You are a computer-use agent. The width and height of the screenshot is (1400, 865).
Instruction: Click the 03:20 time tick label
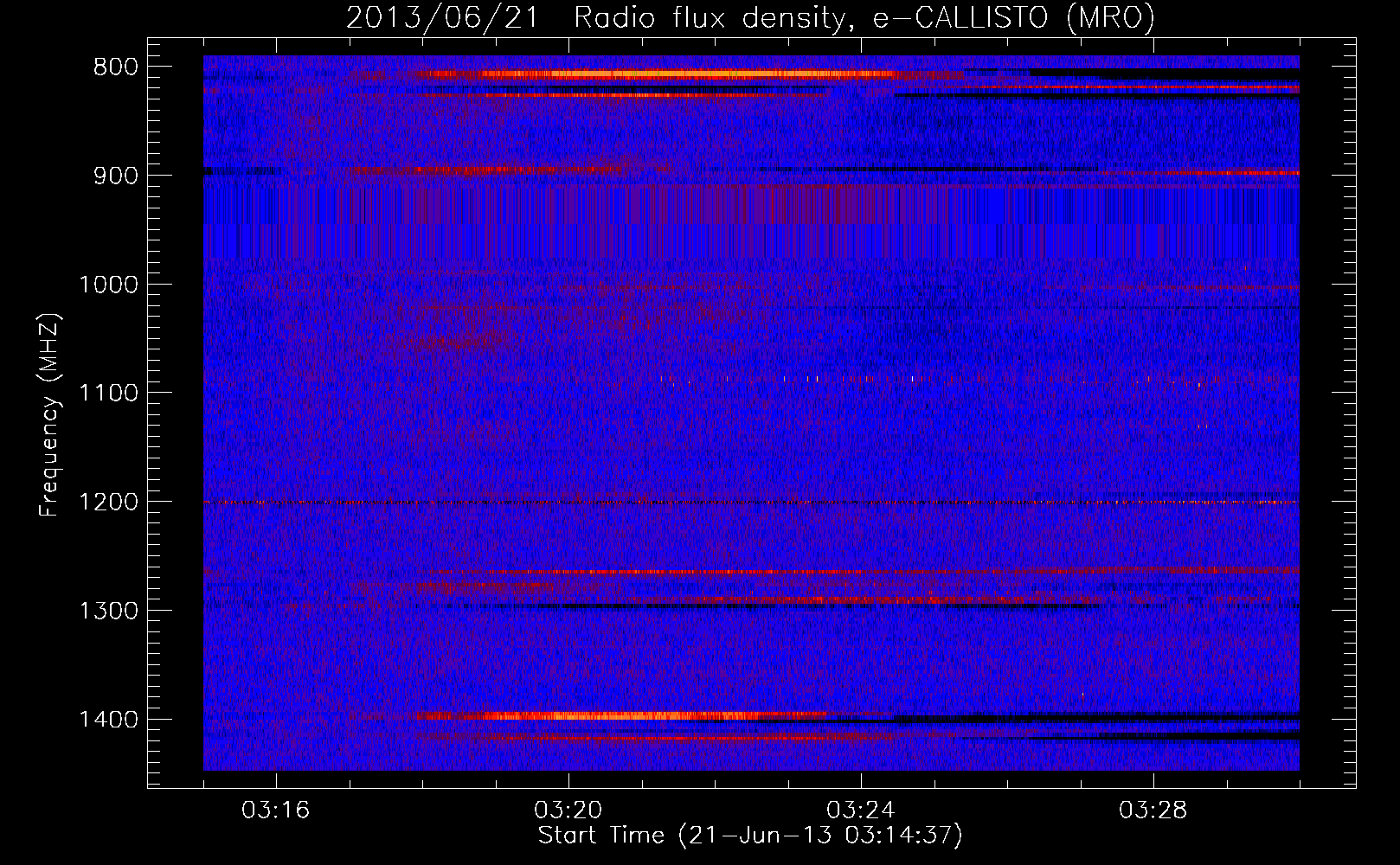[x=568, y=811]
